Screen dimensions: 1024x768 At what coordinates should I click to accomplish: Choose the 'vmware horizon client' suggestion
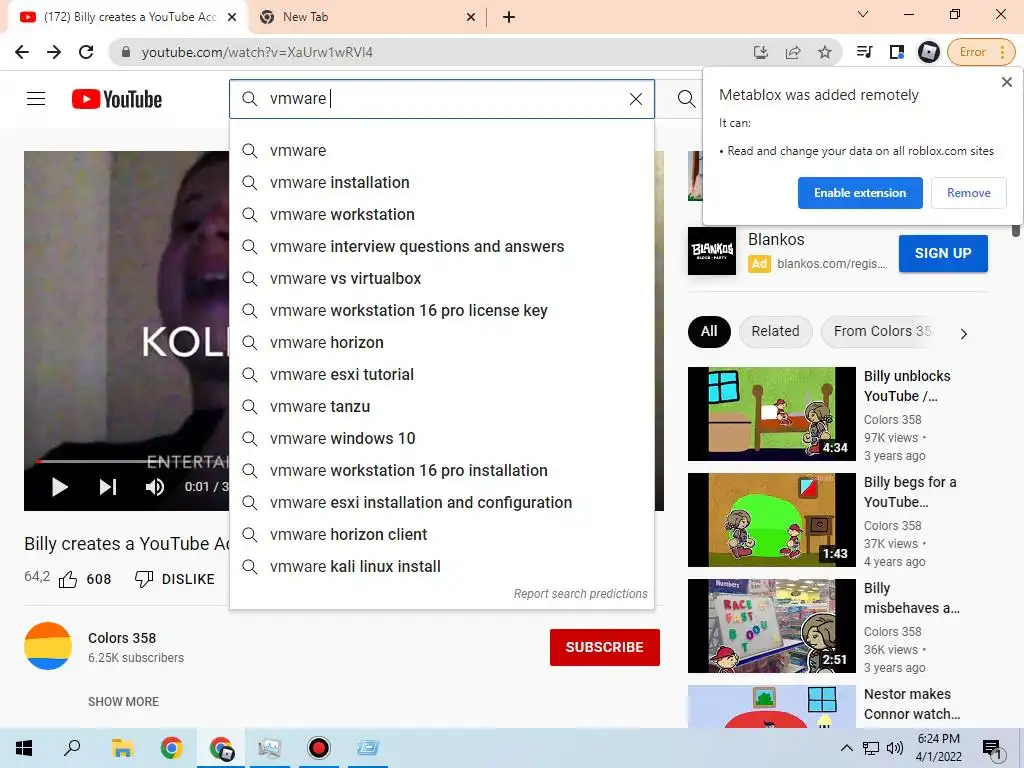pos(441,534)
